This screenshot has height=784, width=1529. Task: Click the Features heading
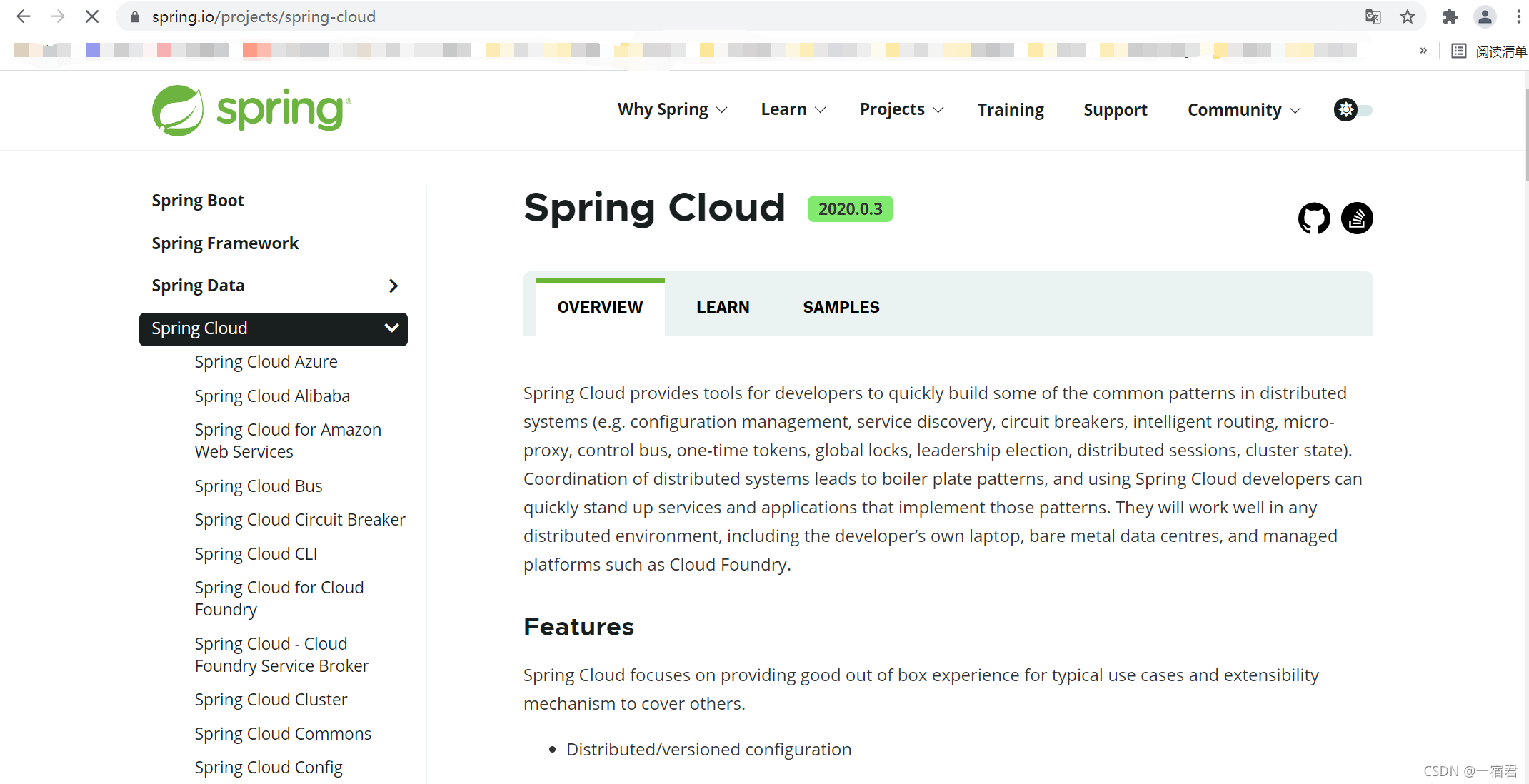(578, 627)
